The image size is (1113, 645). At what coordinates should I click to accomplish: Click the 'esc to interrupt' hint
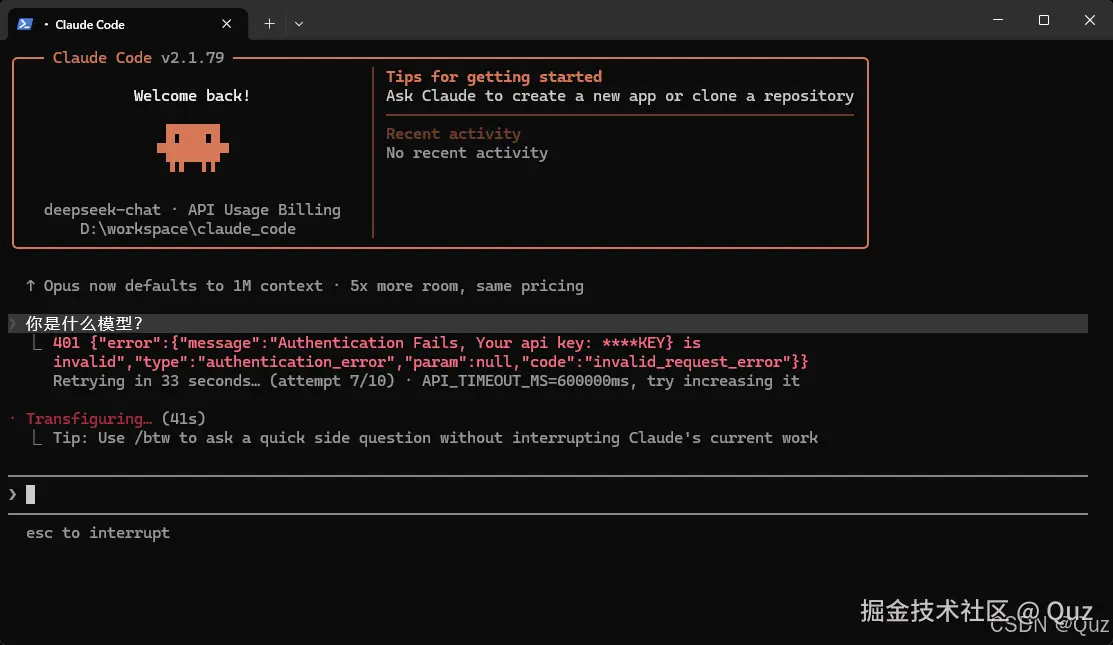(x=98, y=533)
